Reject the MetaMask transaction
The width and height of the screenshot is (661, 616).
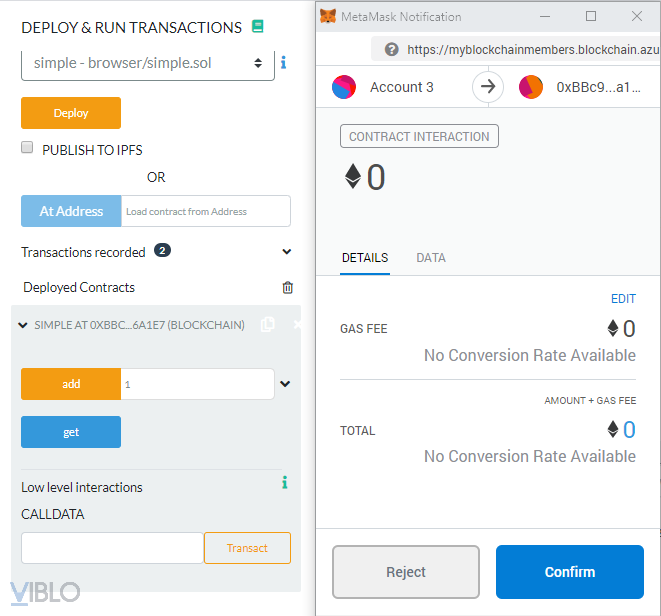pos(406,572)
